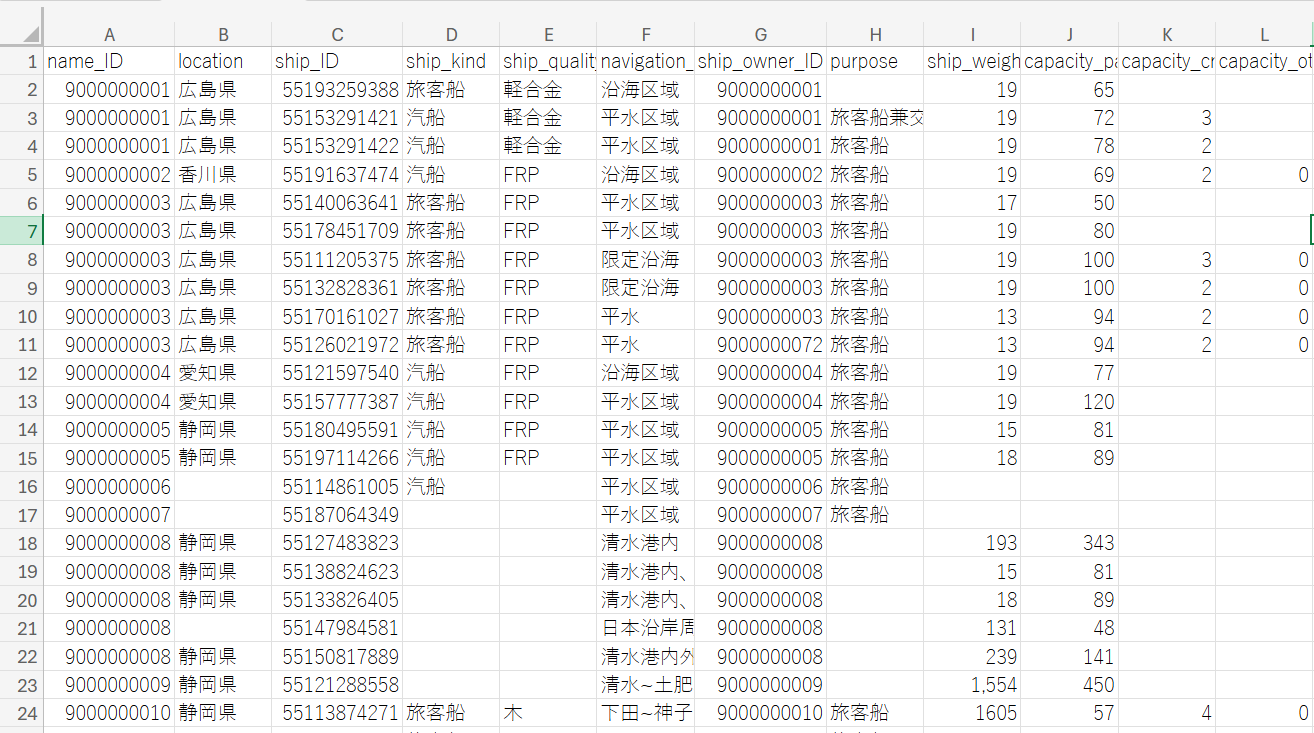Screen dimensions: 1314x733
Task: Select column K header
Action: (1167, 34)
